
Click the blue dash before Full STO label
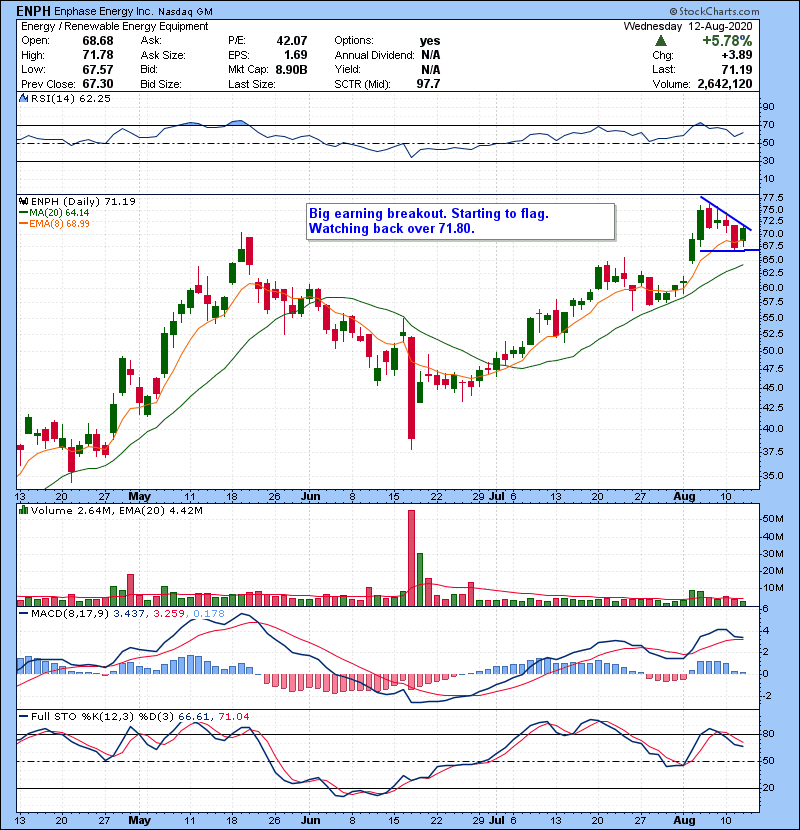[23, 716]
